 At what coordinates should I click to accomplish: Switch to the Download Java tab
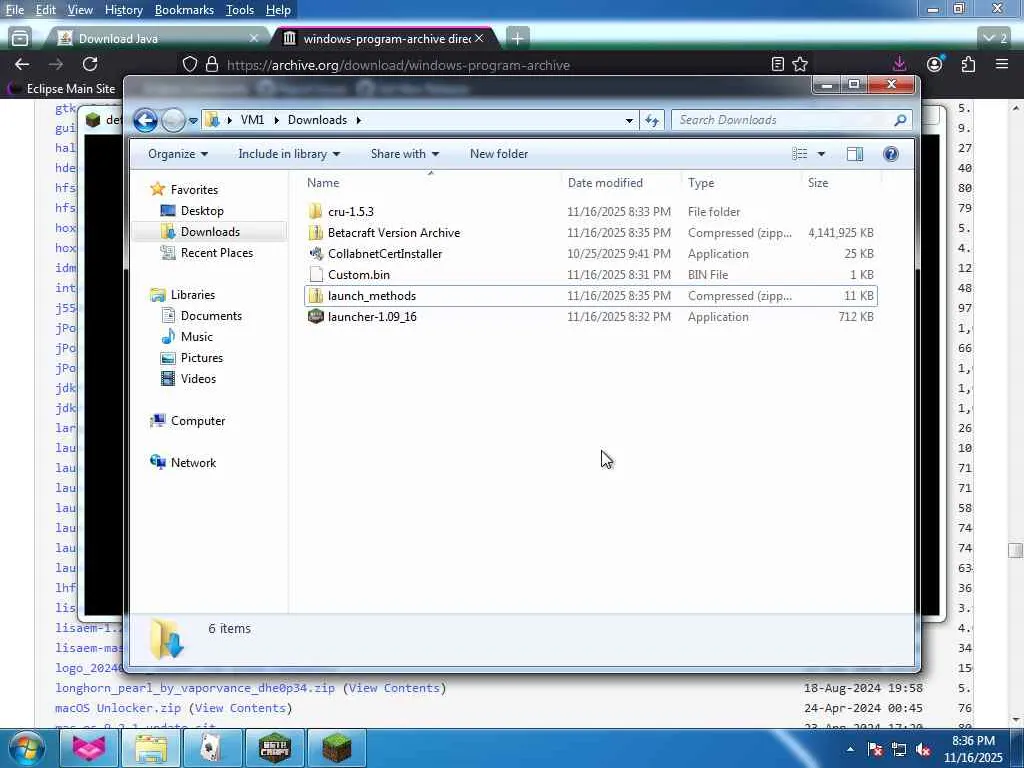(155, 39)
